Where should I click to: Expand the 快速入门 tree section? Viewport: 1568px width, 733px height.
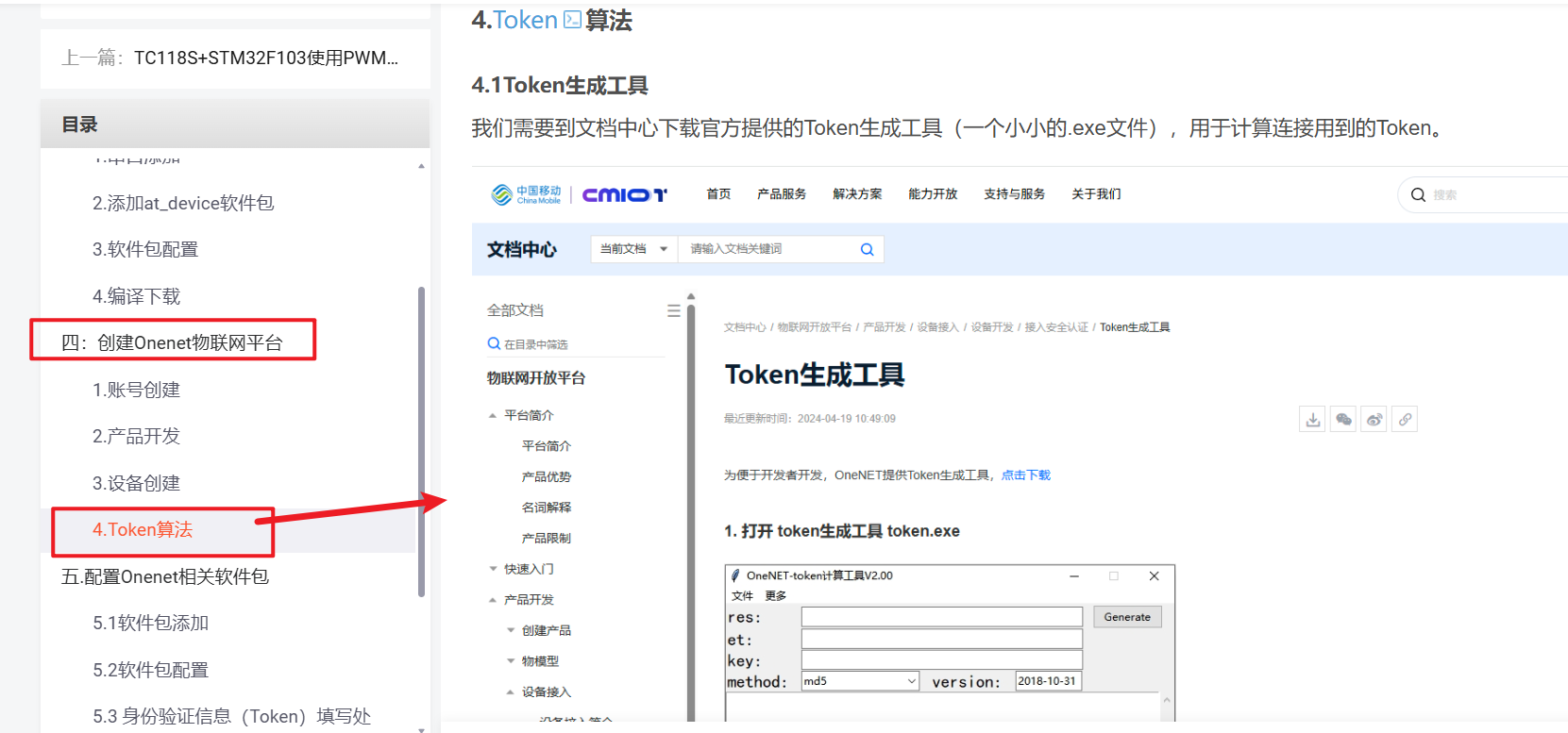point(493,569)
